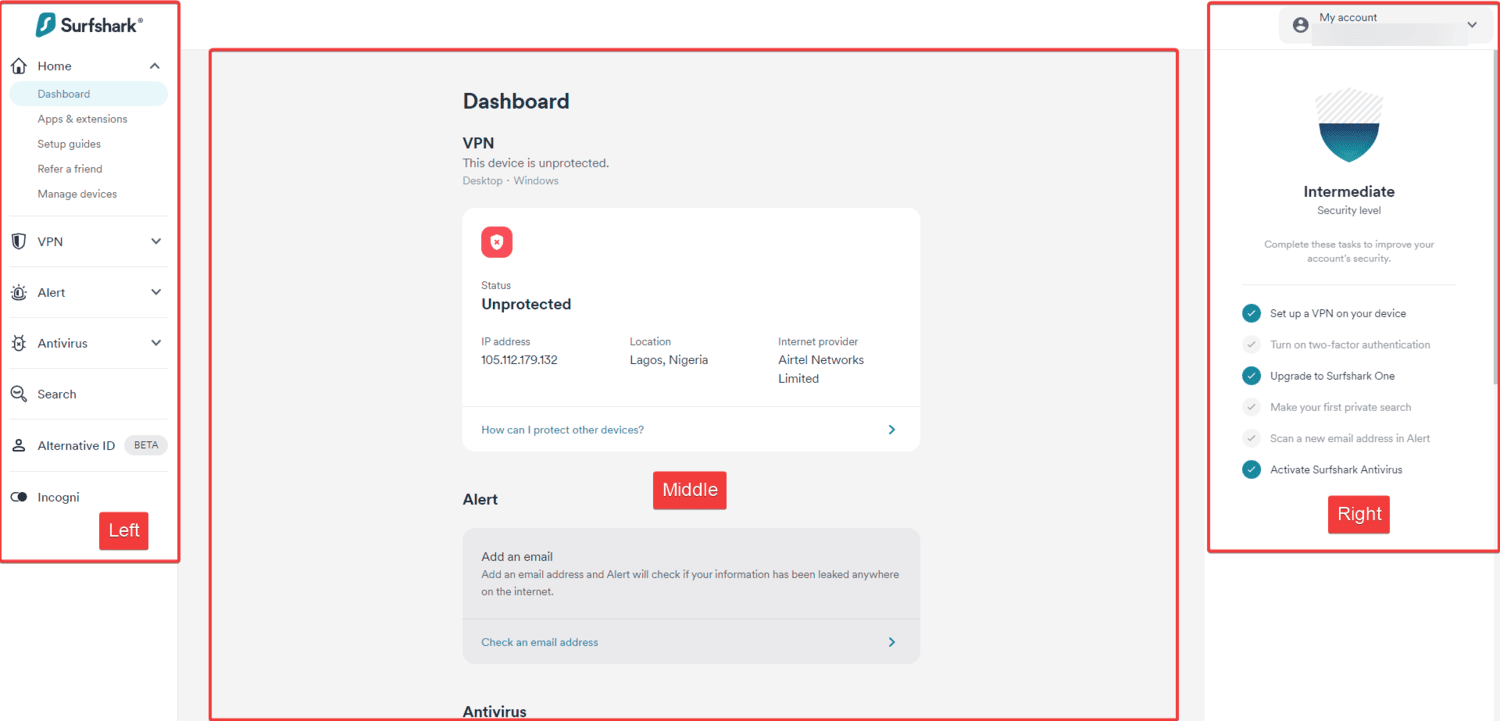Click the 'Unprotected' status text
This screenshot has width=1500, height=721.
(x=526, y=304)
